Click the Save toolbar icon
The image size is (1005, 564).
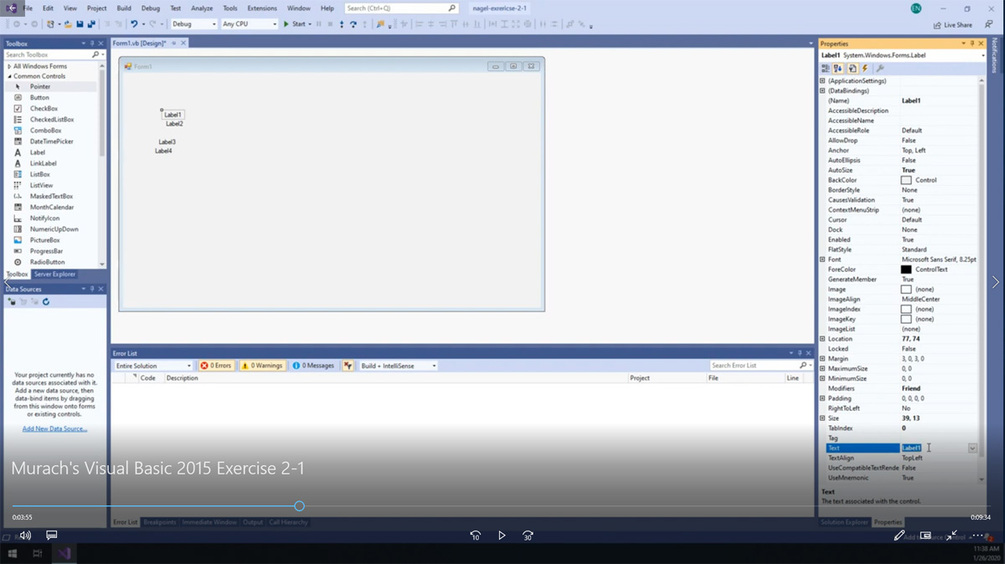coord(79,24)
